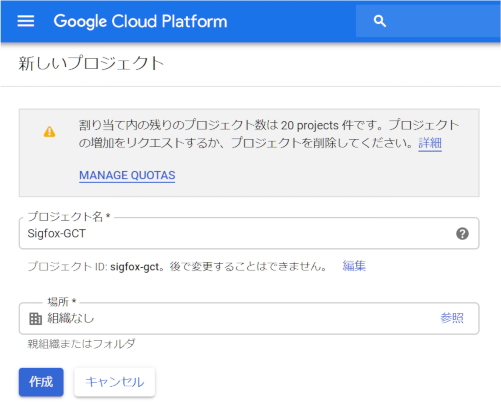The height and width of the screenshot is (409, 501).
Task: Click the magnifier search icon
Action: pyautogui.click(x=380, y=21)
